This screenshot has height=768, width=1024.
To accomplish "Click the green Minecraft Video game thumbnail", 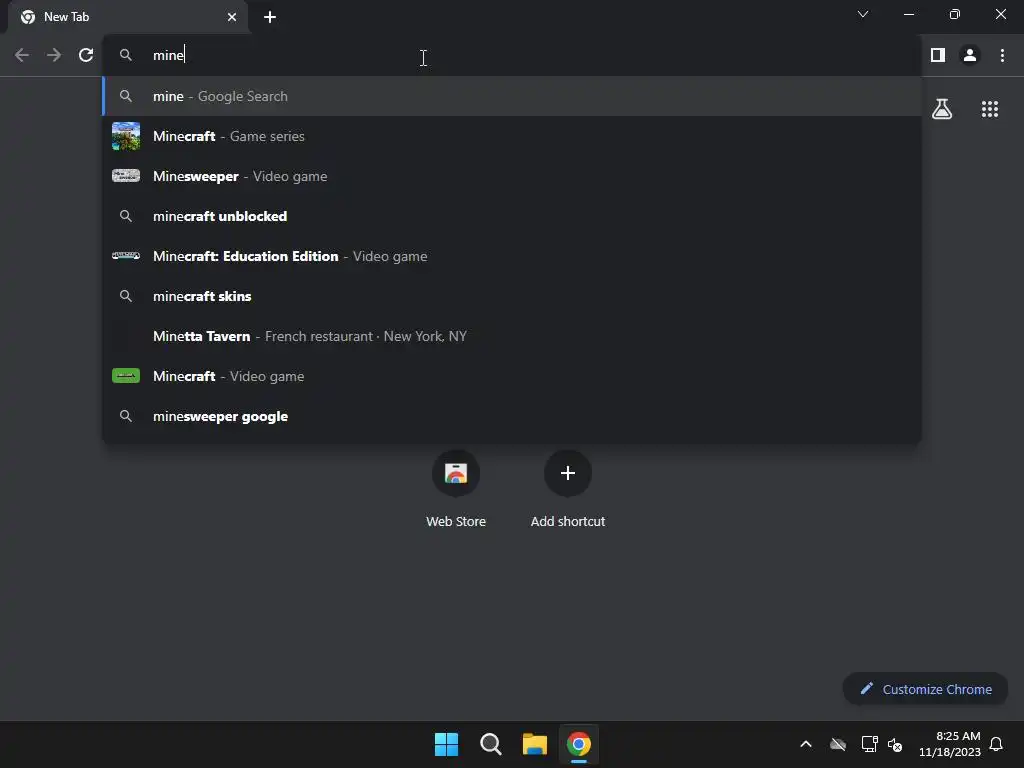I will [126, 376].
